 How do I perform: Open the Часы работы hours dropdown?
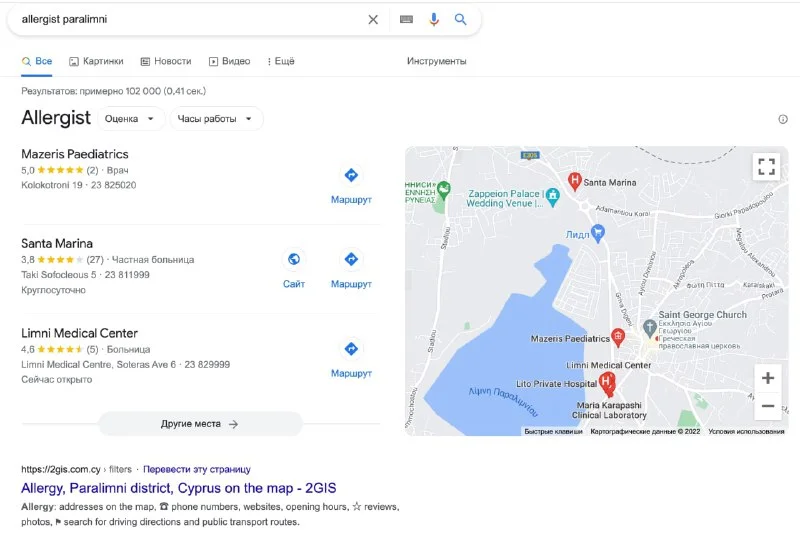click(216, 119)
